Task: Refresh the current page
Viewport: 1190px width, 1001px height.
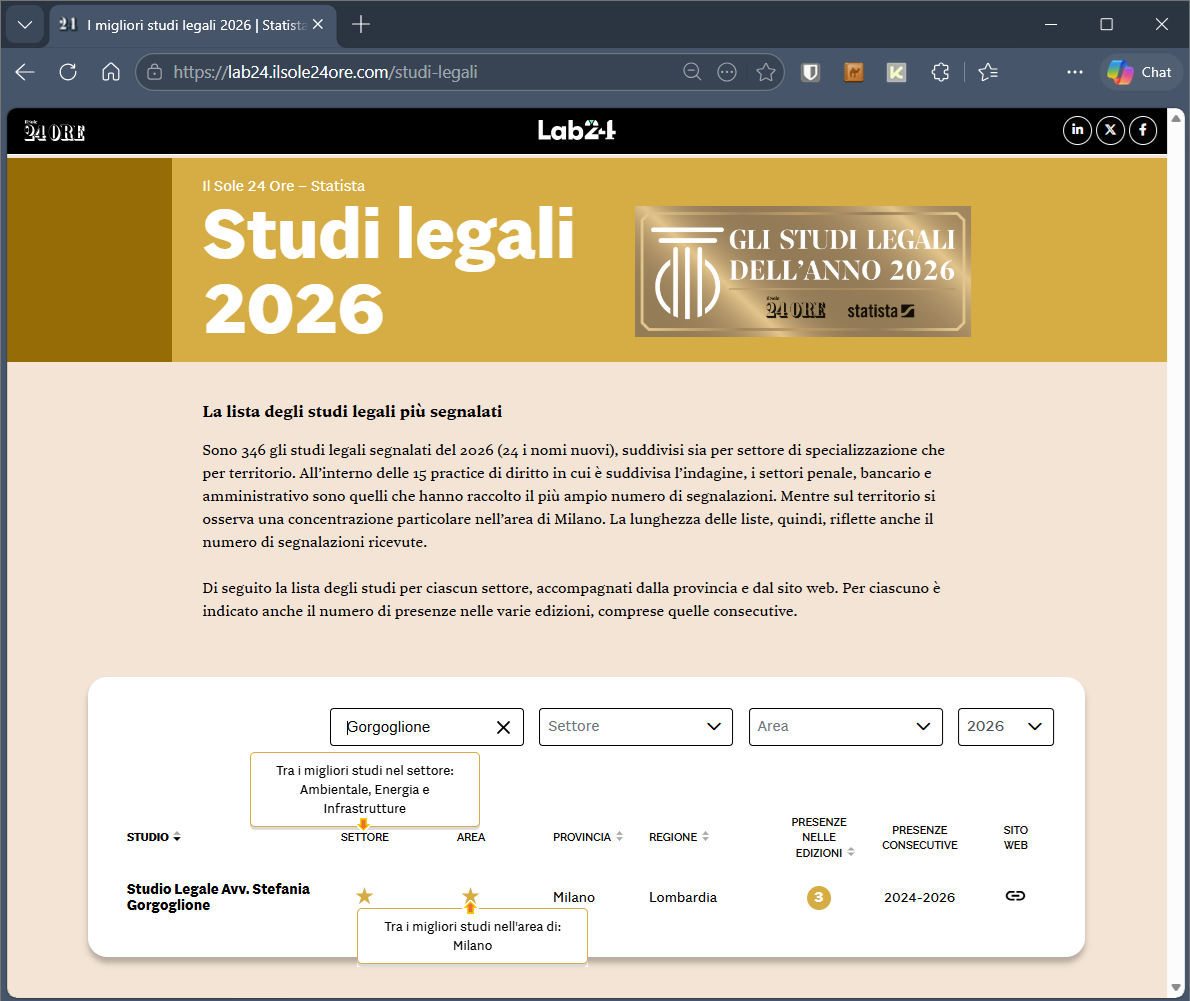Action: (68, 72)
